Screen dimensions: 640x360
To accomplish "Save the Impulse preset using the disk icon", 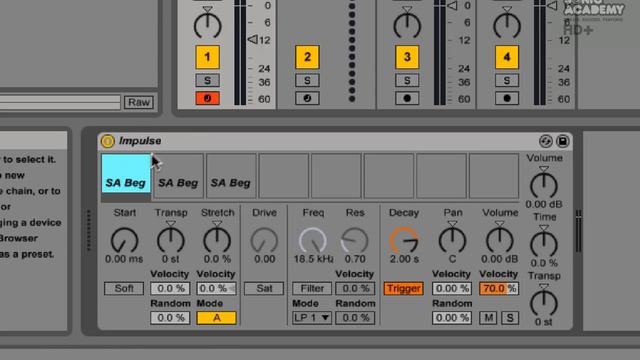I will point(562,141).
